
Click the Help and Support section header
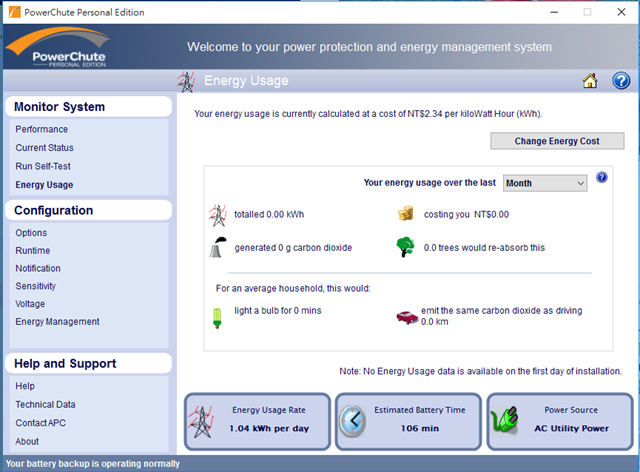[x=89, y=363]
